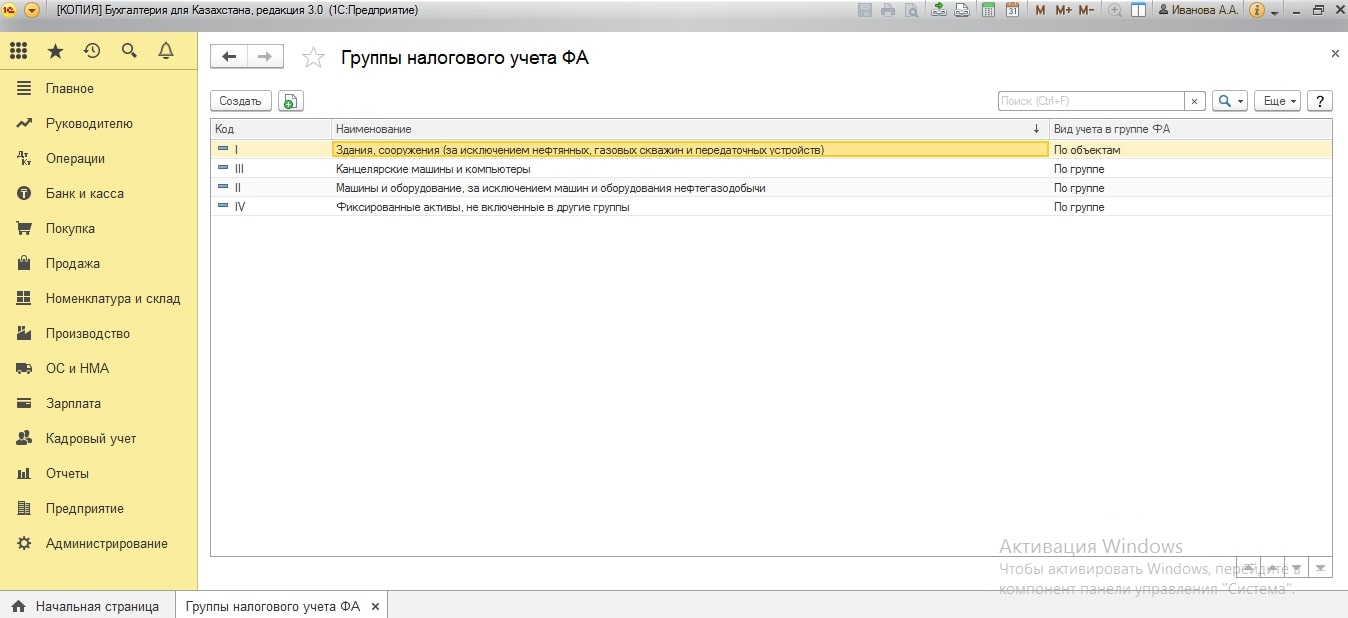Open the calendar icon in top toolbar

[x=1012, y=10]
